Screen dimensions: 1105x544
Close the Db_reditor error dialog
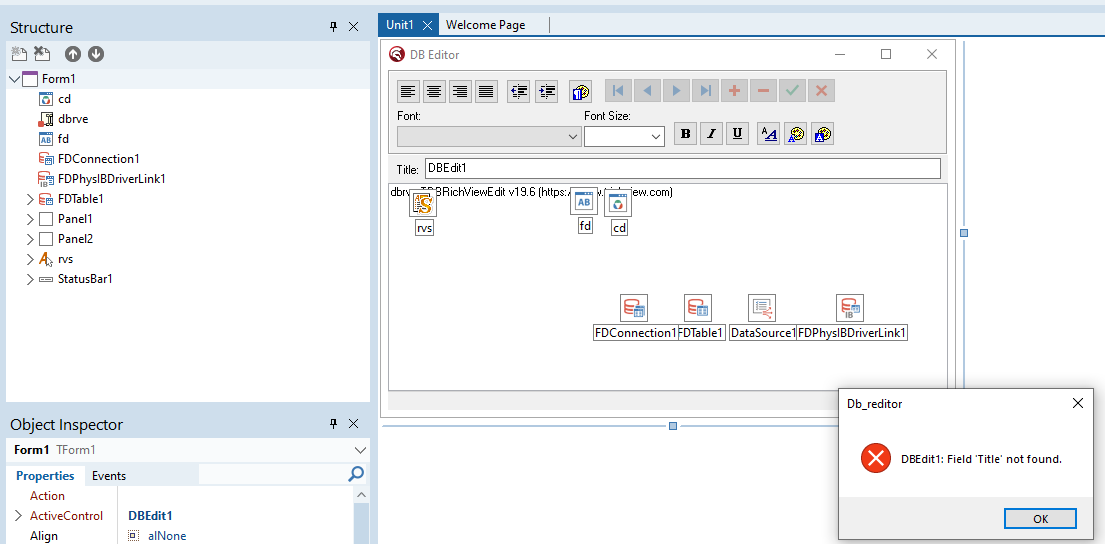pyautogui.click(x=1078, y=403)
